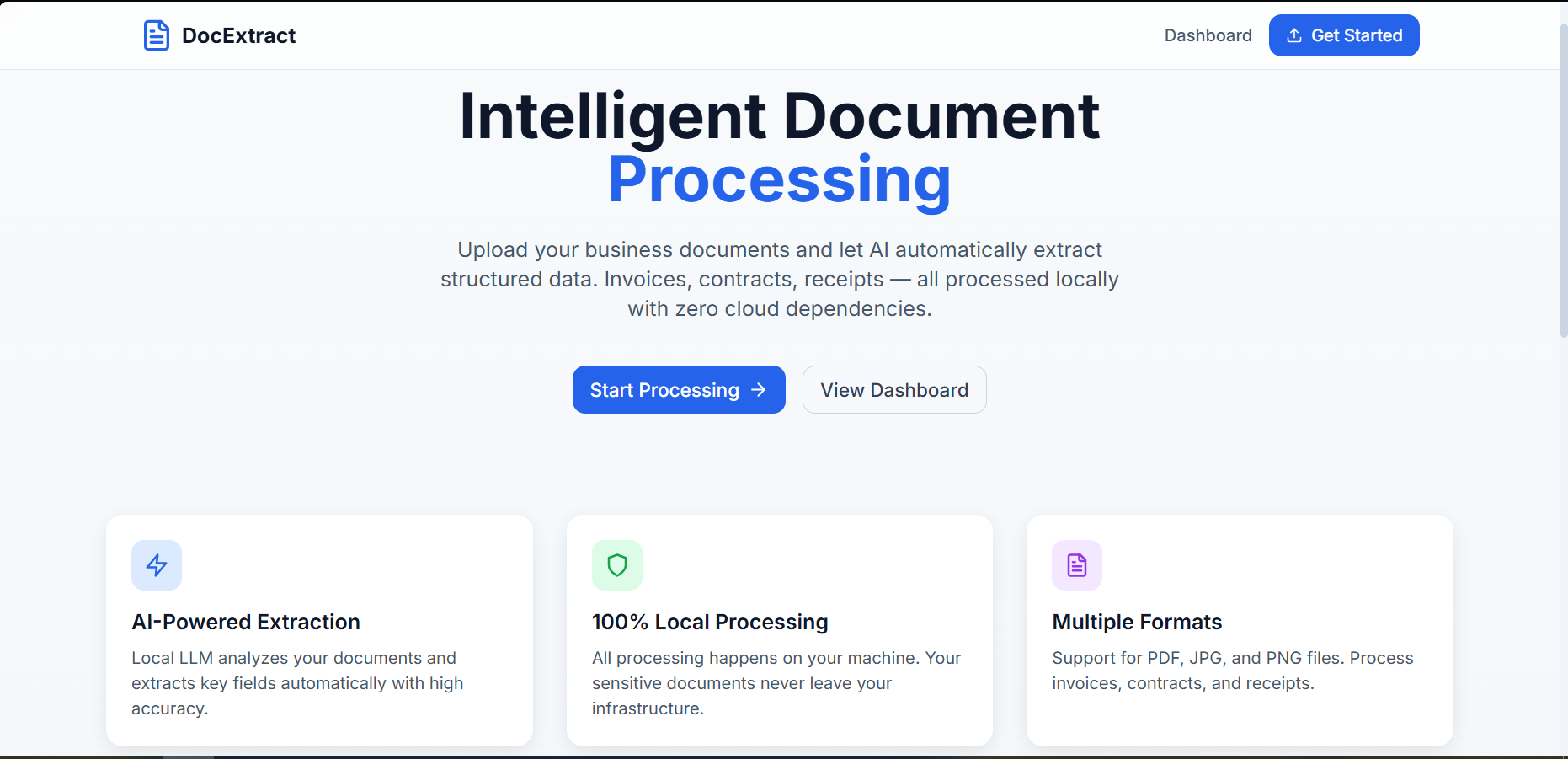Click the arrow icon in Start Processing button
The image size is (1568, 759).
(x=757, y=389)
